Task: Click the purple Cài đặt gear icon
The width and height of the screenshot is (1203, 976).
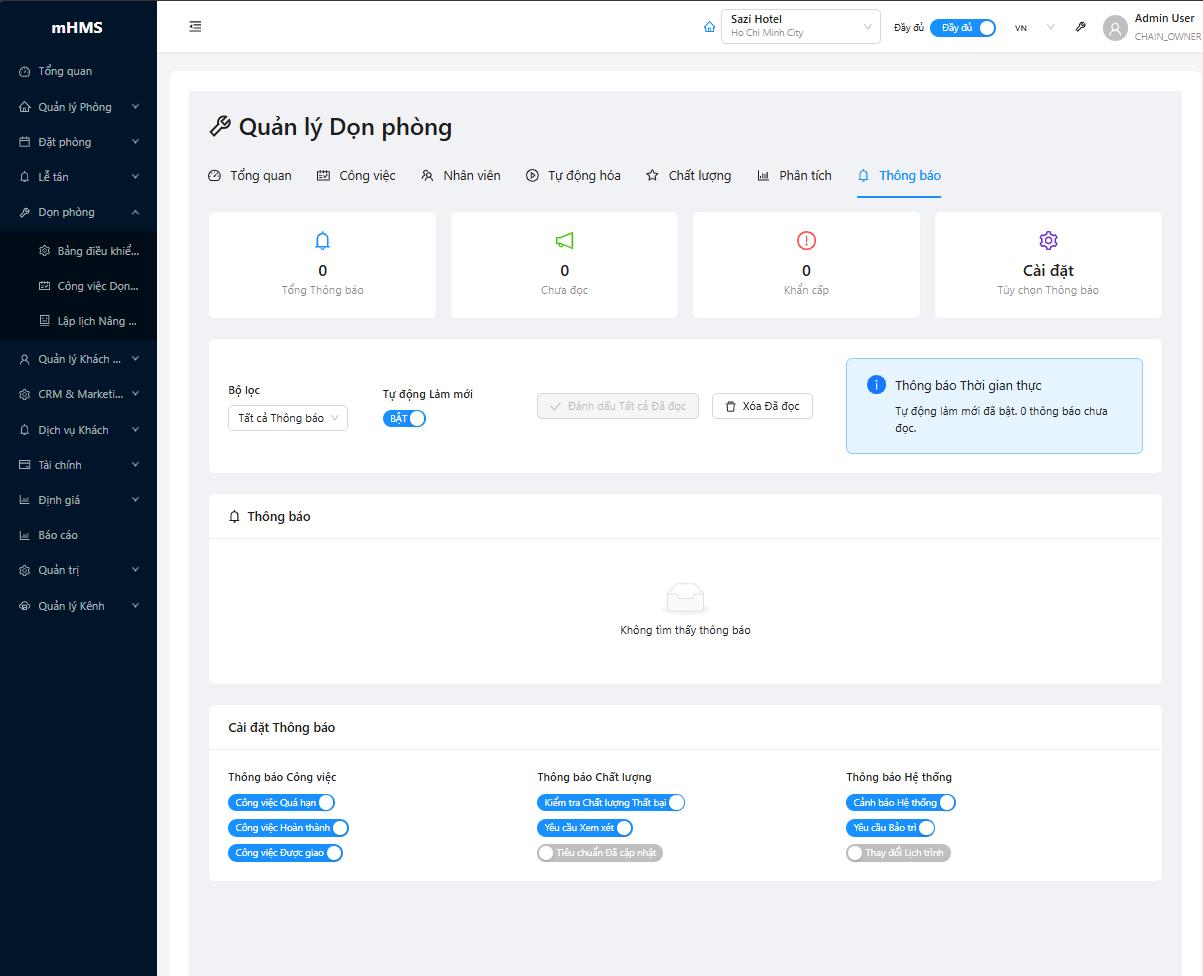Action: click(1048, 241)
